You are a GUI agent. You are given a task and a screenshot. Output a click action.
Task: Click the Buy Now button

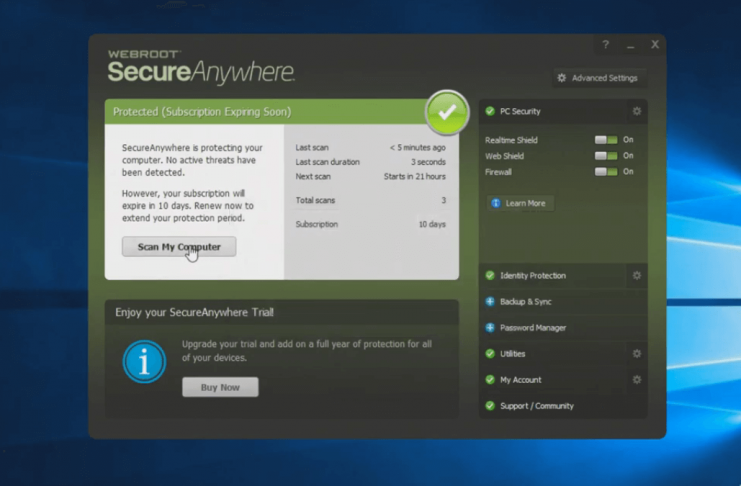[x=220, y=387]
